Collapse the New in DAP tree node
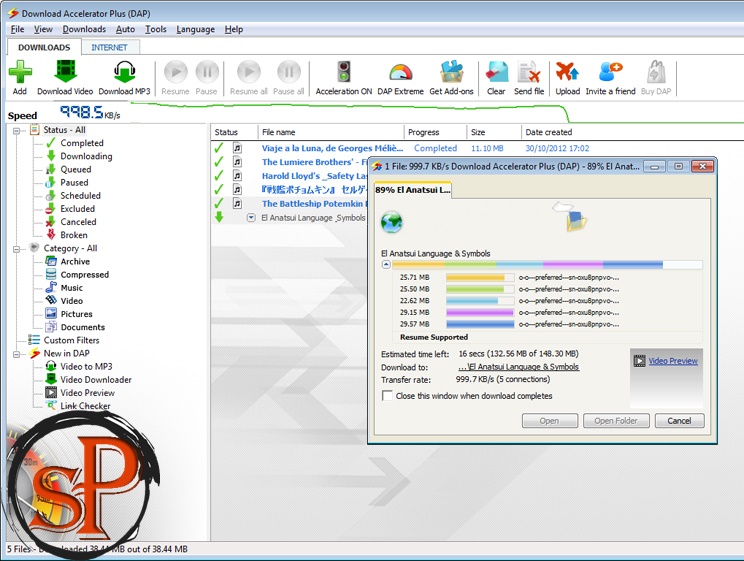Screen dimensions: 744x561 tap(17, 353)
